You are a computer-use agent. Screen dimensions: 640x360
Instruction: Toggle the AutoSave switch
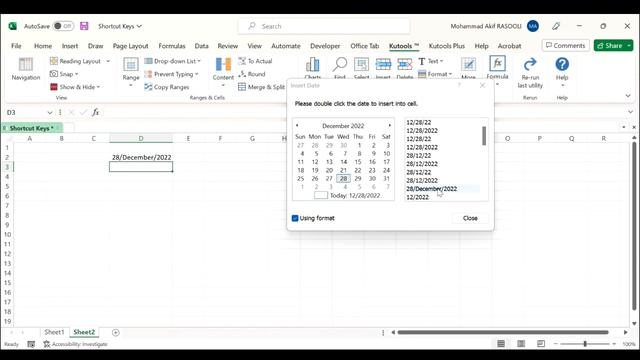[63, 26]
